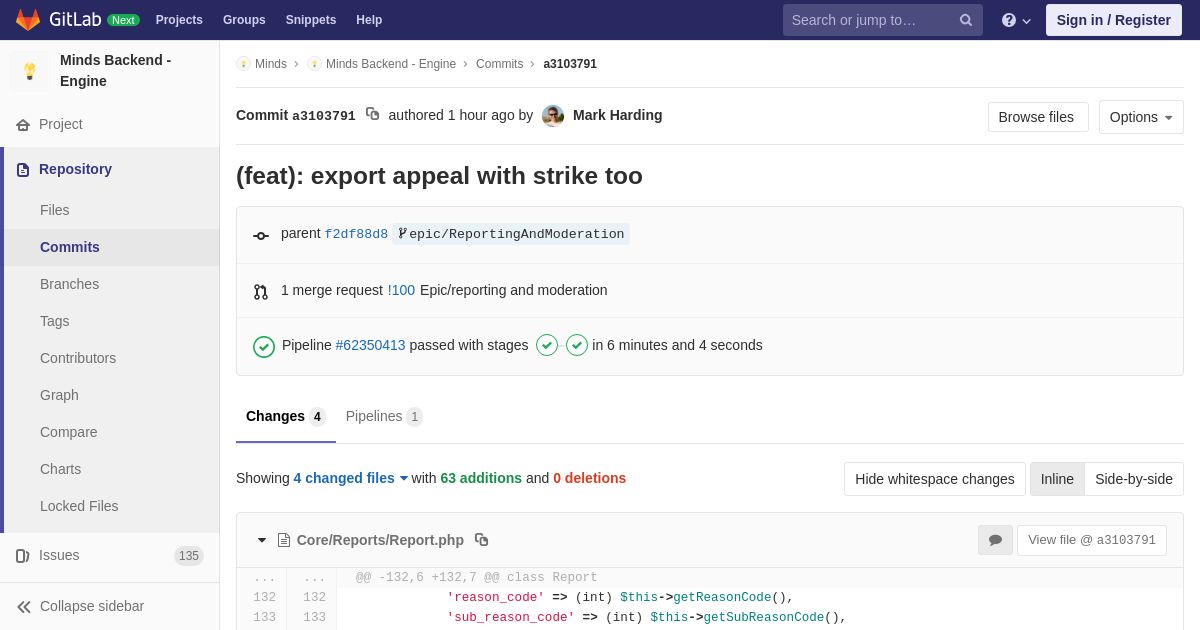Toggle Hide whitespace changes
Viewport: 1200px width, 630px height.
coord(934,479)
